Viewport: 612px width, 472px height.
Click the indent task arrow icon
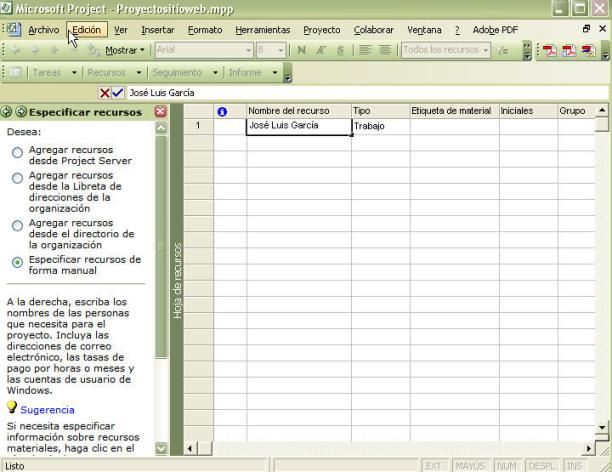(x=35, y=50)
